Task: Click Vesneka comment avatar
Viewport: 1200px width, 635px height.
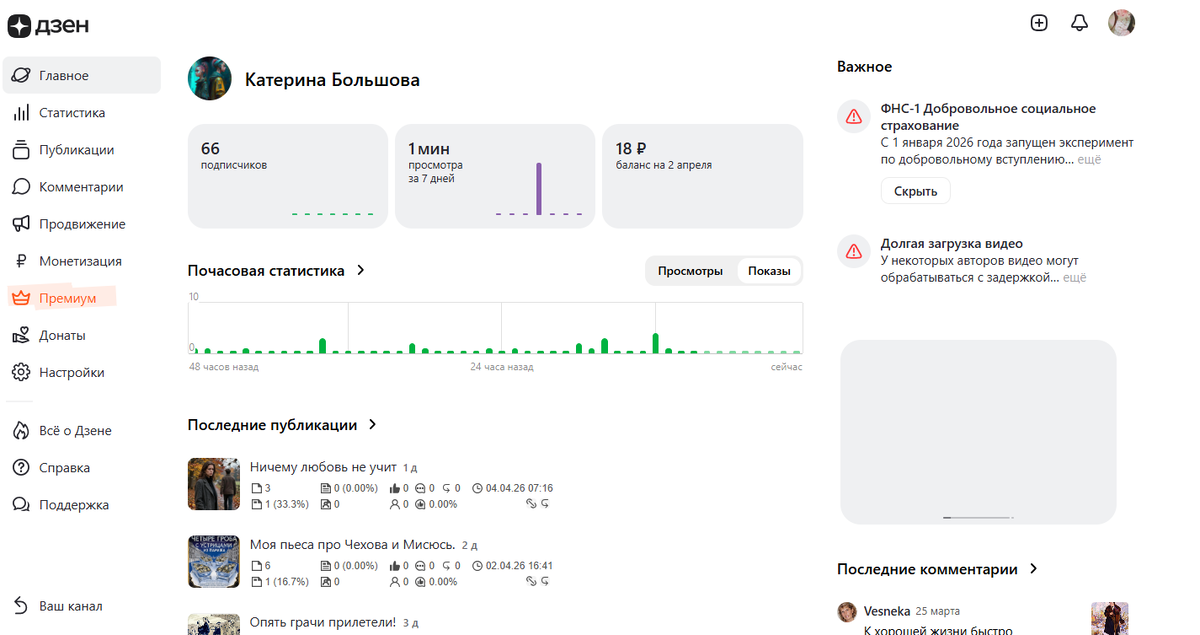Action: pos(847,611)
